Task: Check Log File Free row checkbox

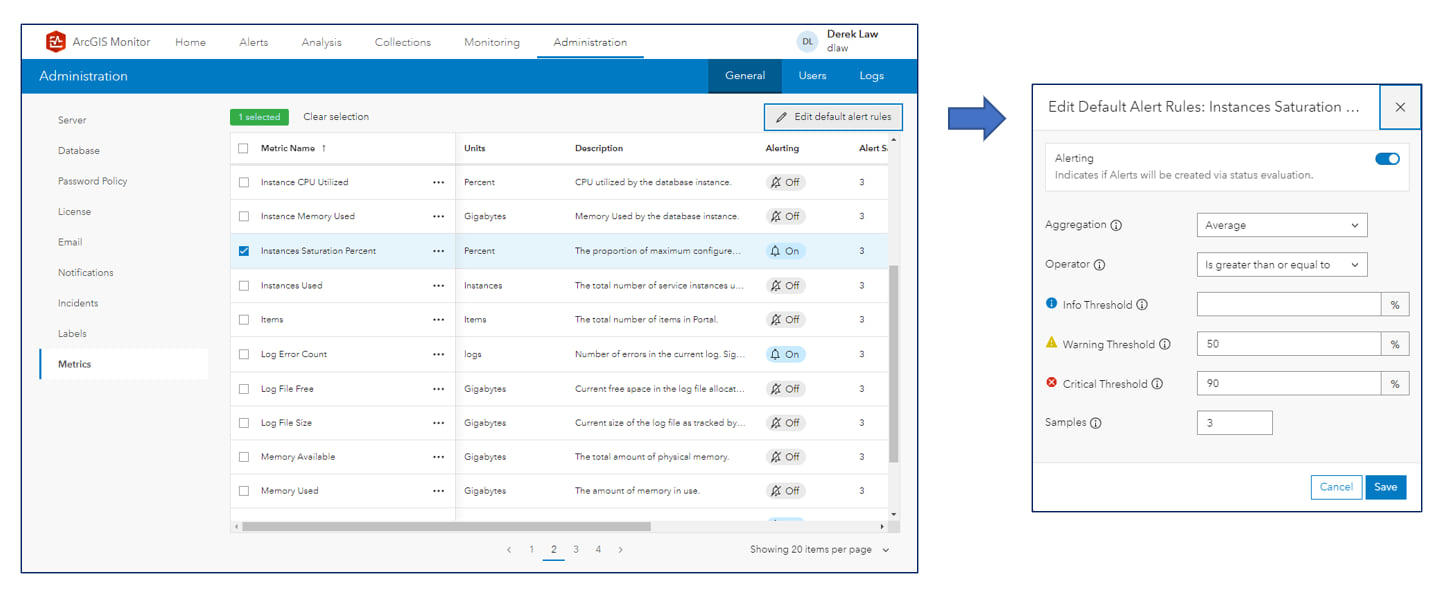Action: click(x=243, y=389)
